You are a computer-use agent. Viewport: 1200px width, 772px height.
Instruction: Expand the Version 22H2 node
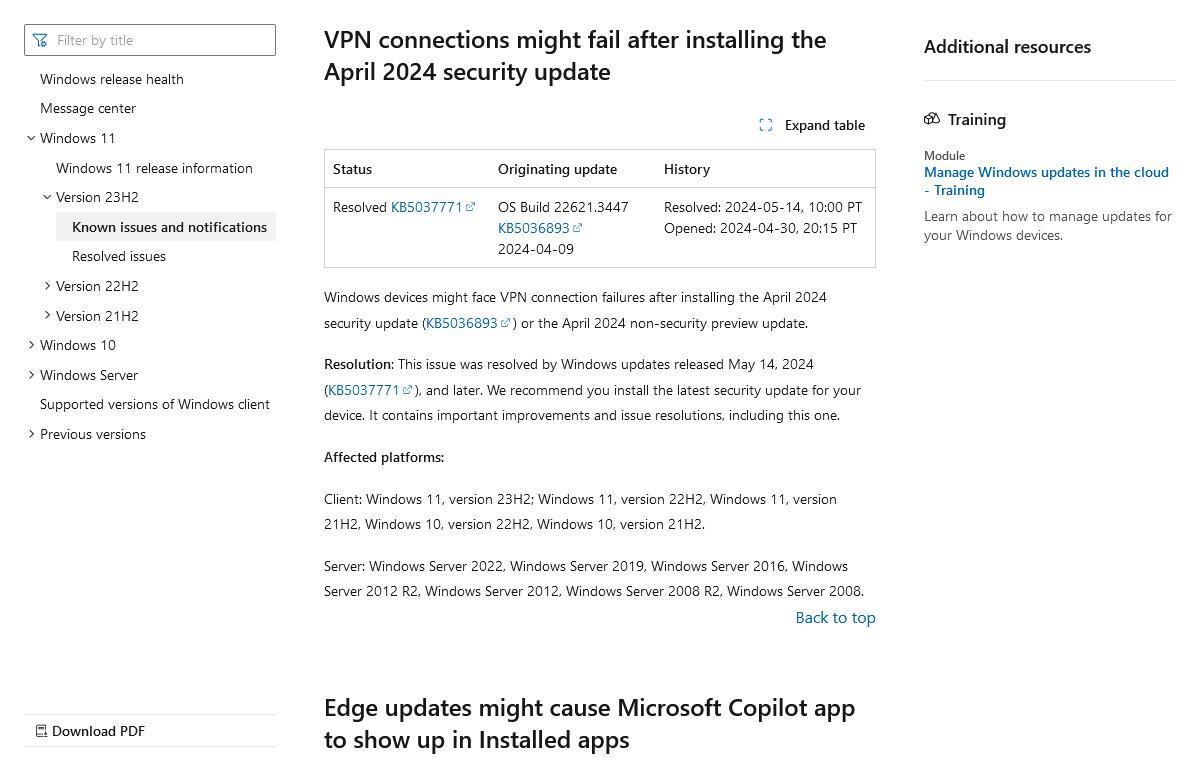tap(47, 286)
